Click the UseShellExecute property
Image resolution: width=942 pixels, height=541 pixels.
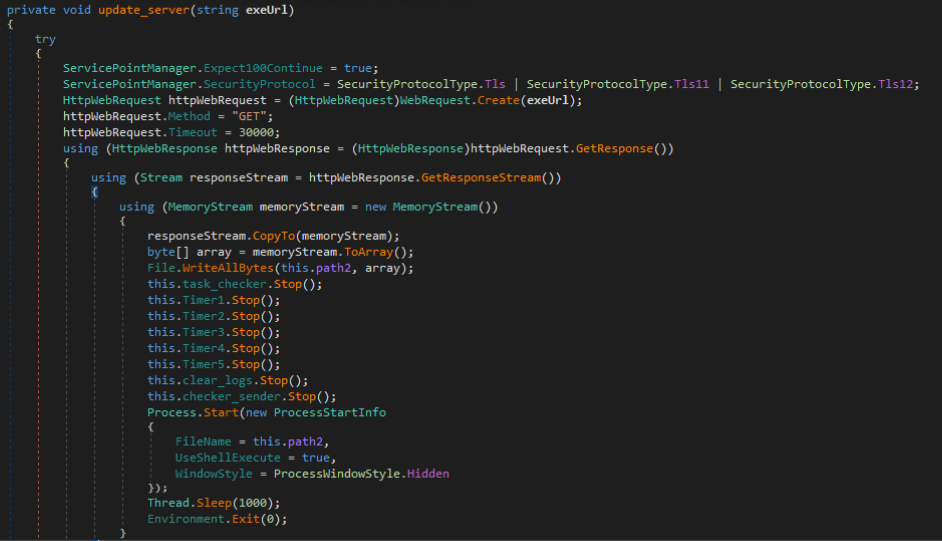(x=228, y=458)
